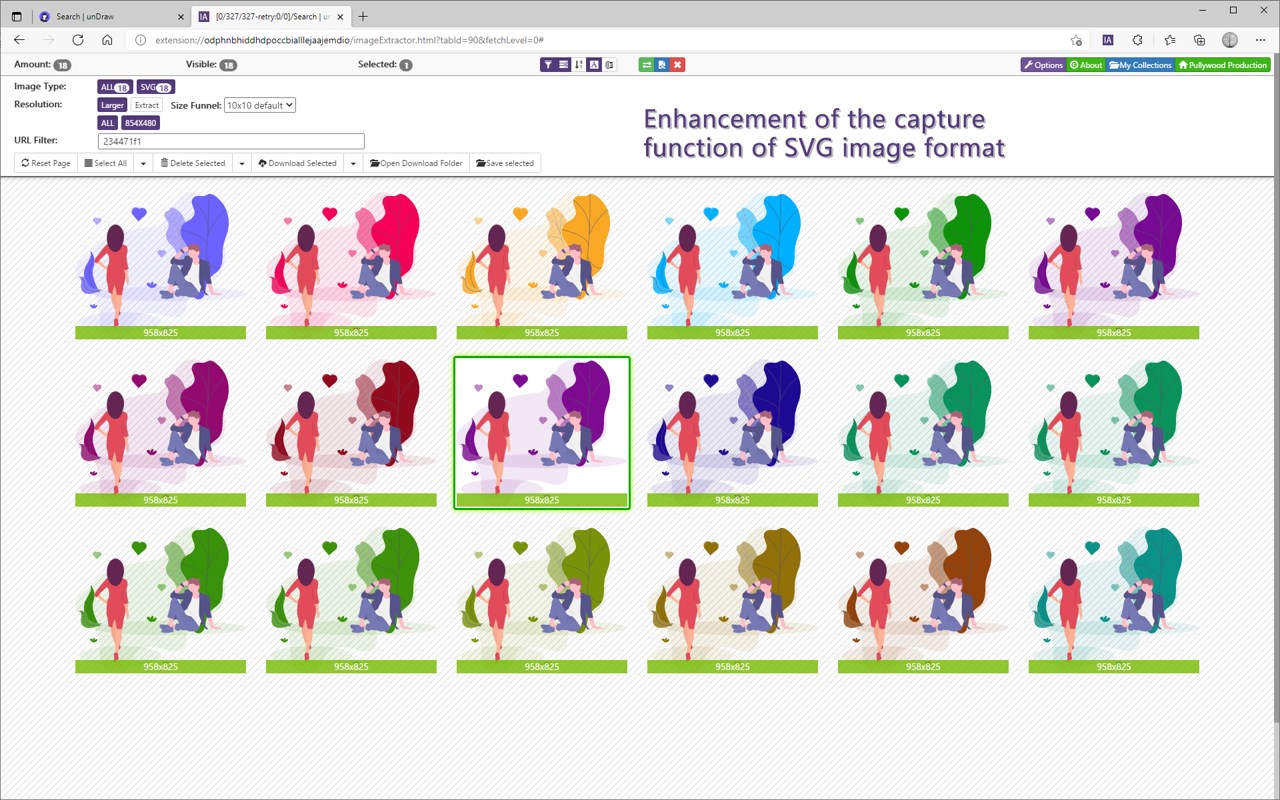Open browser Collections icon

pyautogui.click(x=1200, y=40)
